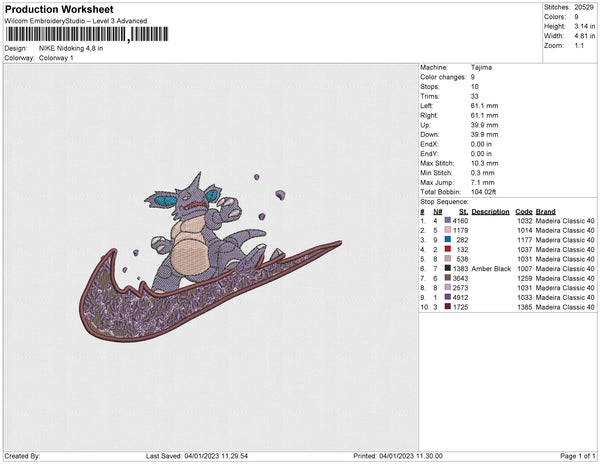Click the Colors value 9 in the header
The width and height of the screenshot is (600, 464).
point(576,17)
